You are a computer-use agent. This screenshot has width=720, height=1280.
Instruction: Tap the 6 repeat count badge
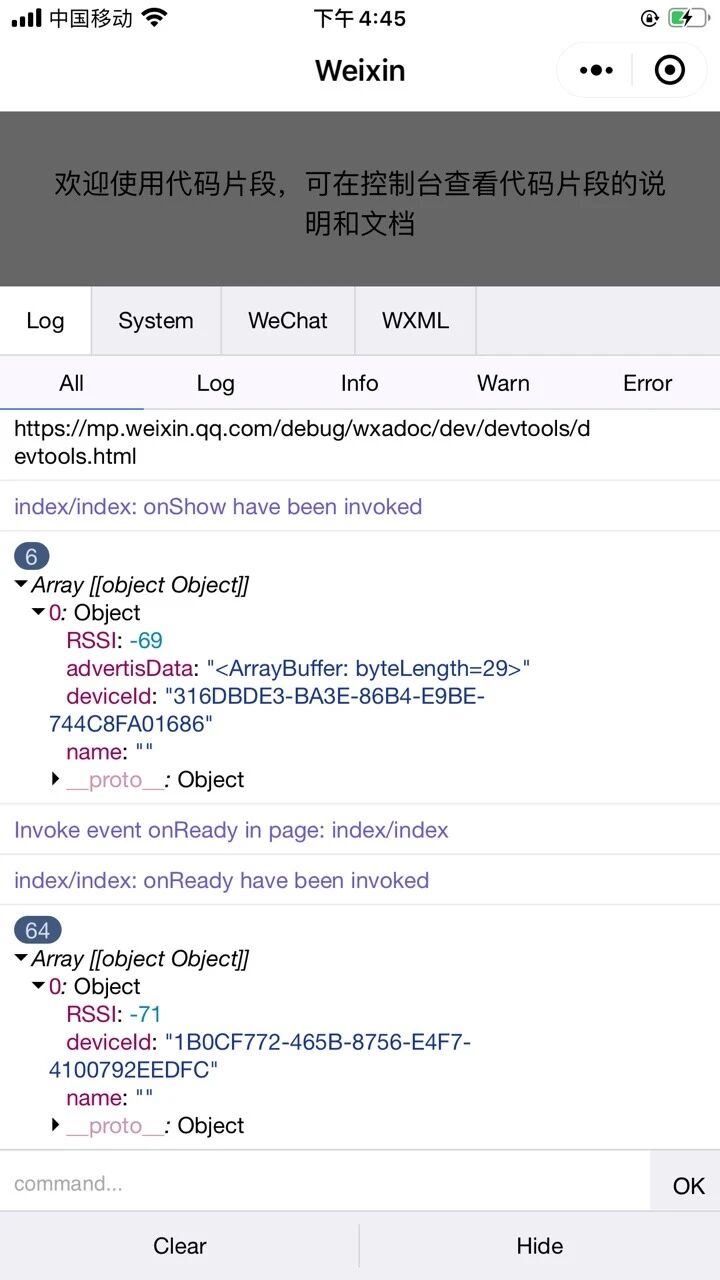click(31, 557)
